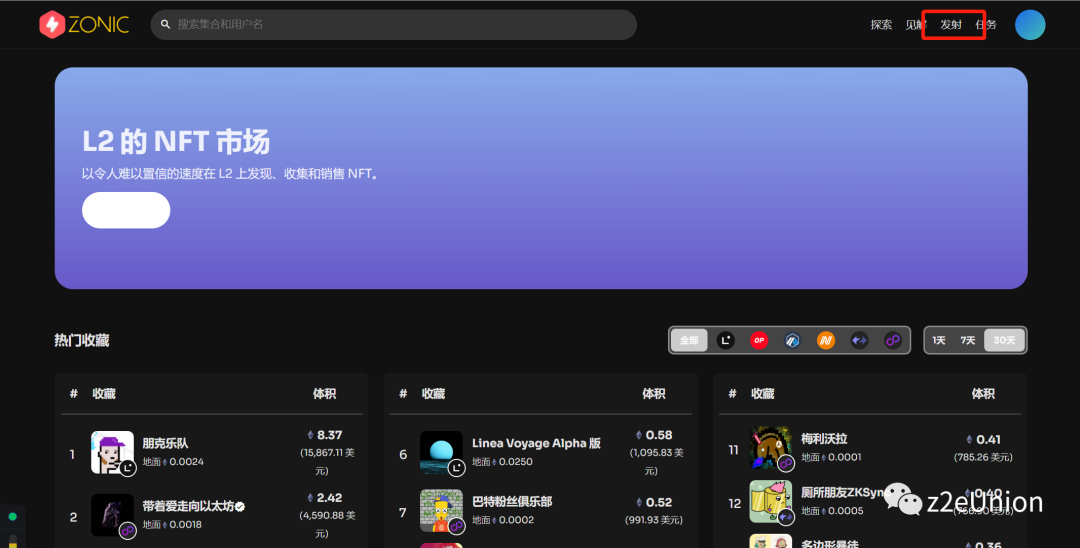Viewport: 1080px width, 548px height.
Task: Open the 梅利沃拉 collection name
Action: coord(824,439)
